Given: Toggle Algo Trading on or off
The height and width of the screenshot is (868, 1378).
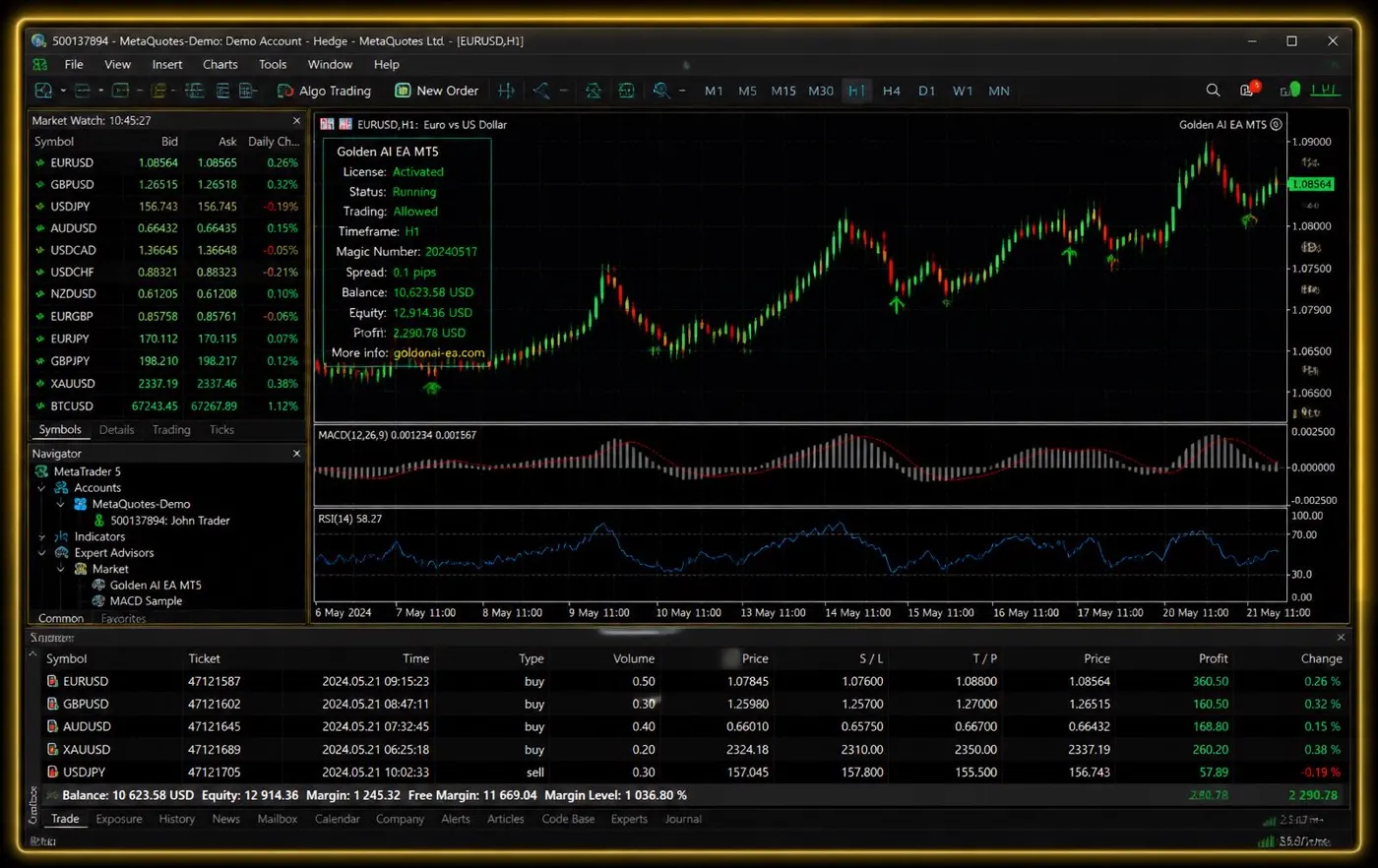Looking at the screenshot, I should [x=325, y=91].
